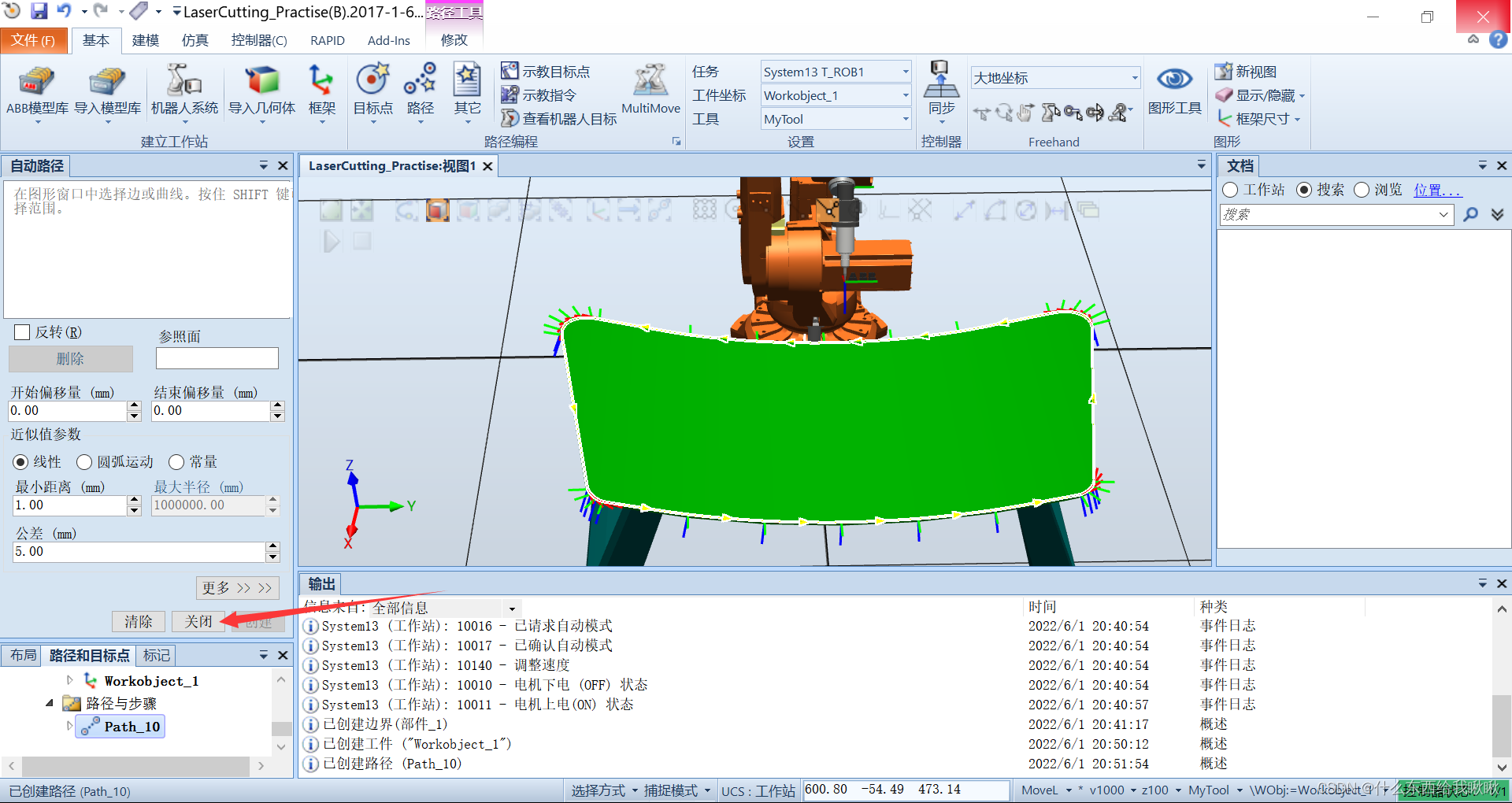1512x803 pixels.
Task: Open the 其它 other tools menu
Action: pyautogui.click(x=467, y=91)
